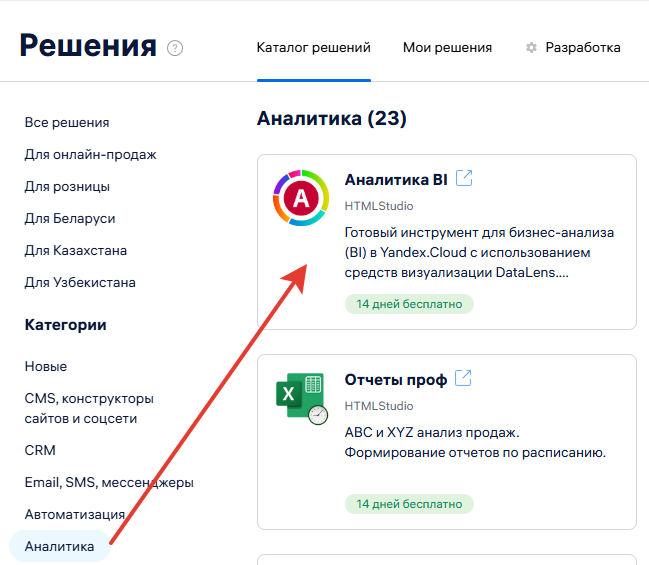Select the Новые category
The width and height of the screenshot is (649, 565).
pos(46,366)
